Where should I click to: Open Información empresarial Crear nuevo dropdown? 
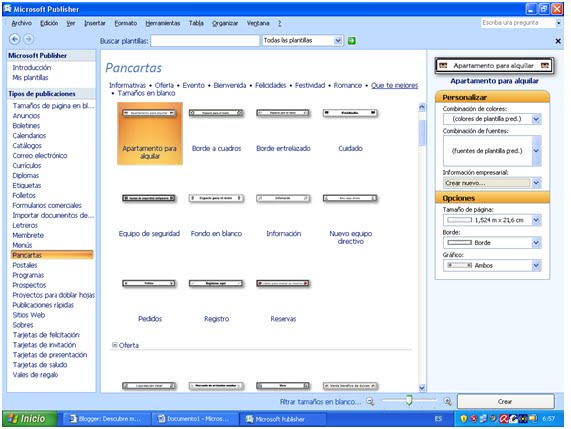click(536, 183)
